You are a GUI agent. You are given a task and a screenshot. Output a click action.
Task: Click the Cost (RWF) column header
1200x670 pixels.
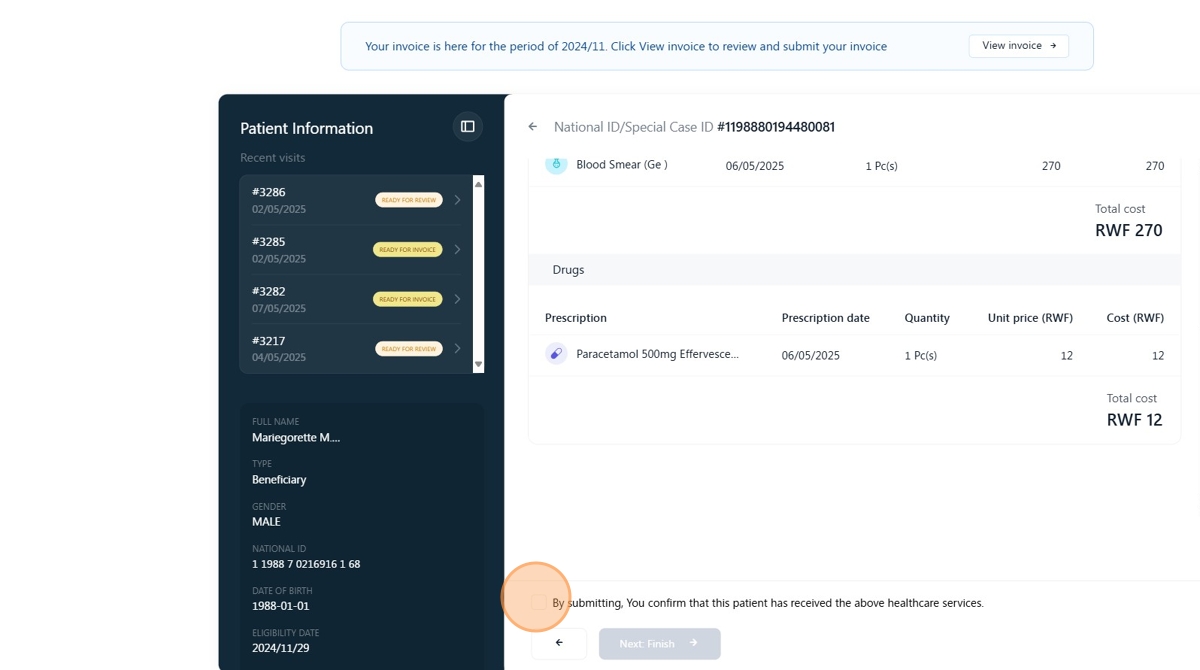click(1135, 318)
